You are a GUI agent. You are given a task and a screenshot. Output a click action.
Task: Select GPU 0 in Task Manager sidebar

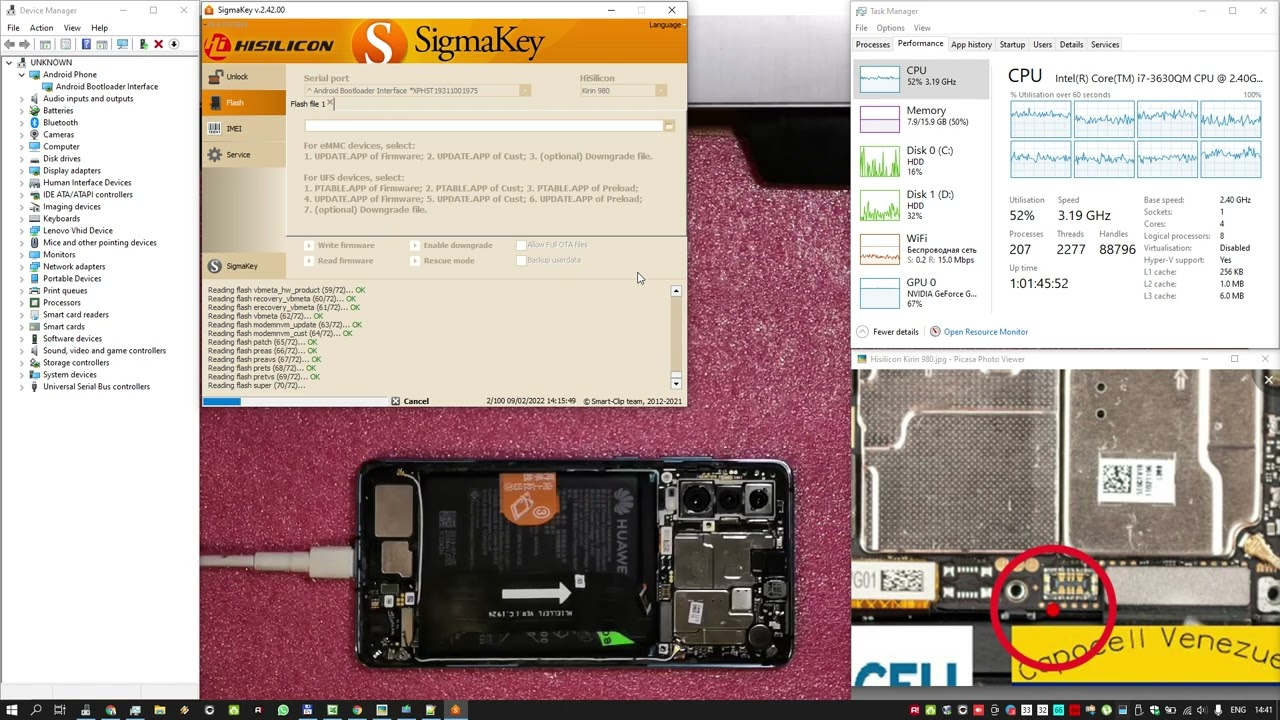(921, 293)
